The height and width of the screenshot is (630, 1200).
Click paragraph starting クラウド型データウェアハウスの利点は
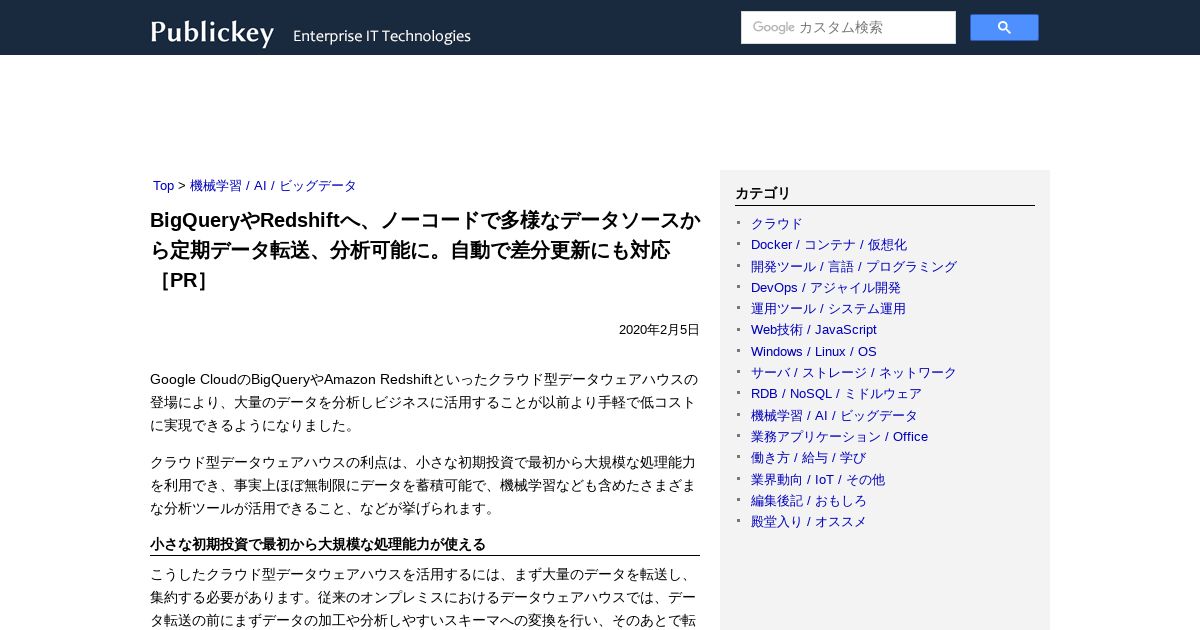coord(425,485)
